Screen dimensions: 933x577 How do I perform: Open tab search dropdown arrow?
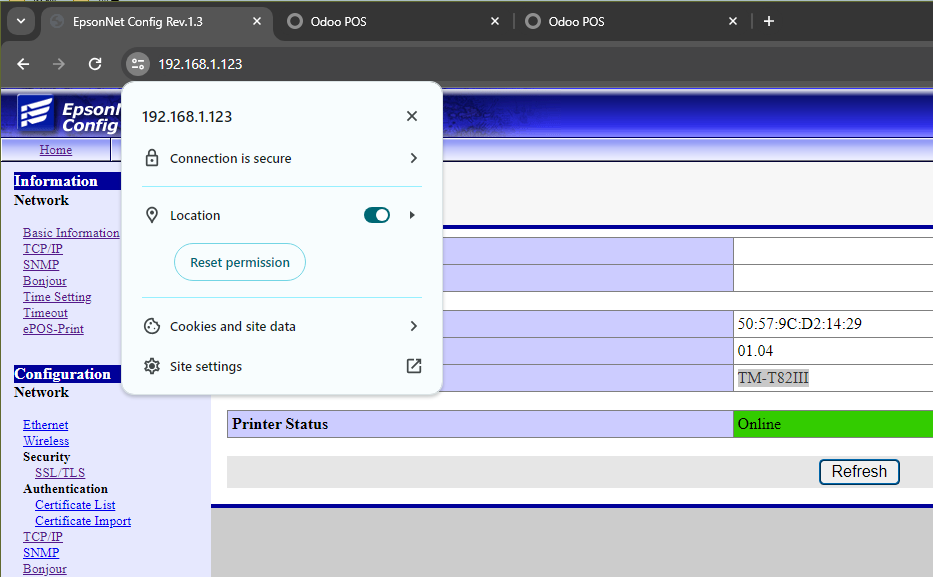pyautogui.click(x=21, y=21)
